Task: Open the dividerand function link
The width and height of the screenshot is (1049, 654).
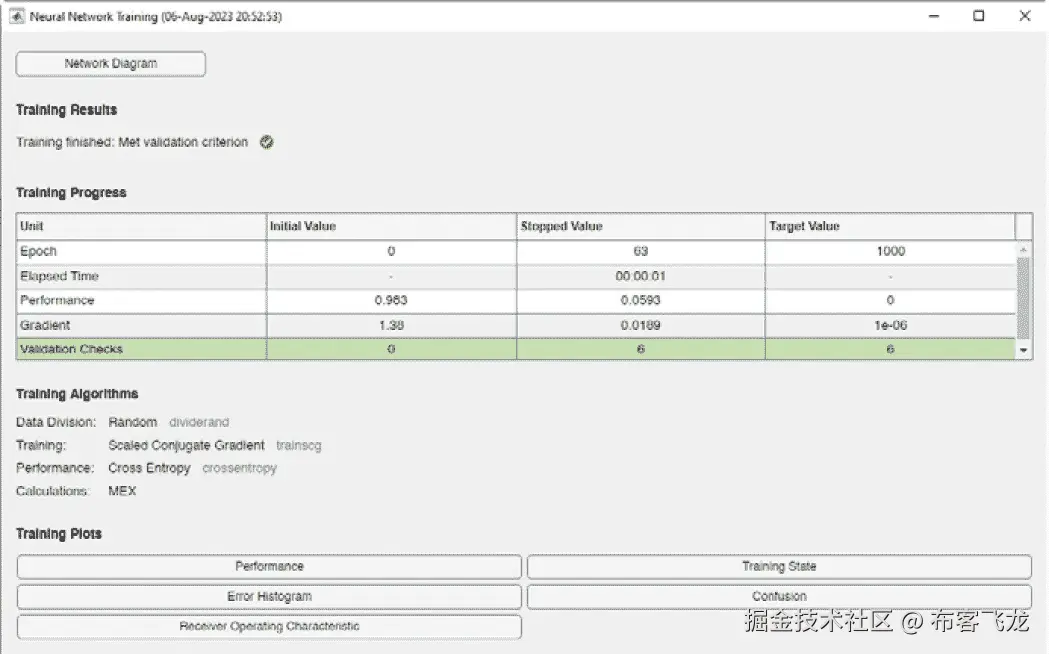Action: [198, 422]
